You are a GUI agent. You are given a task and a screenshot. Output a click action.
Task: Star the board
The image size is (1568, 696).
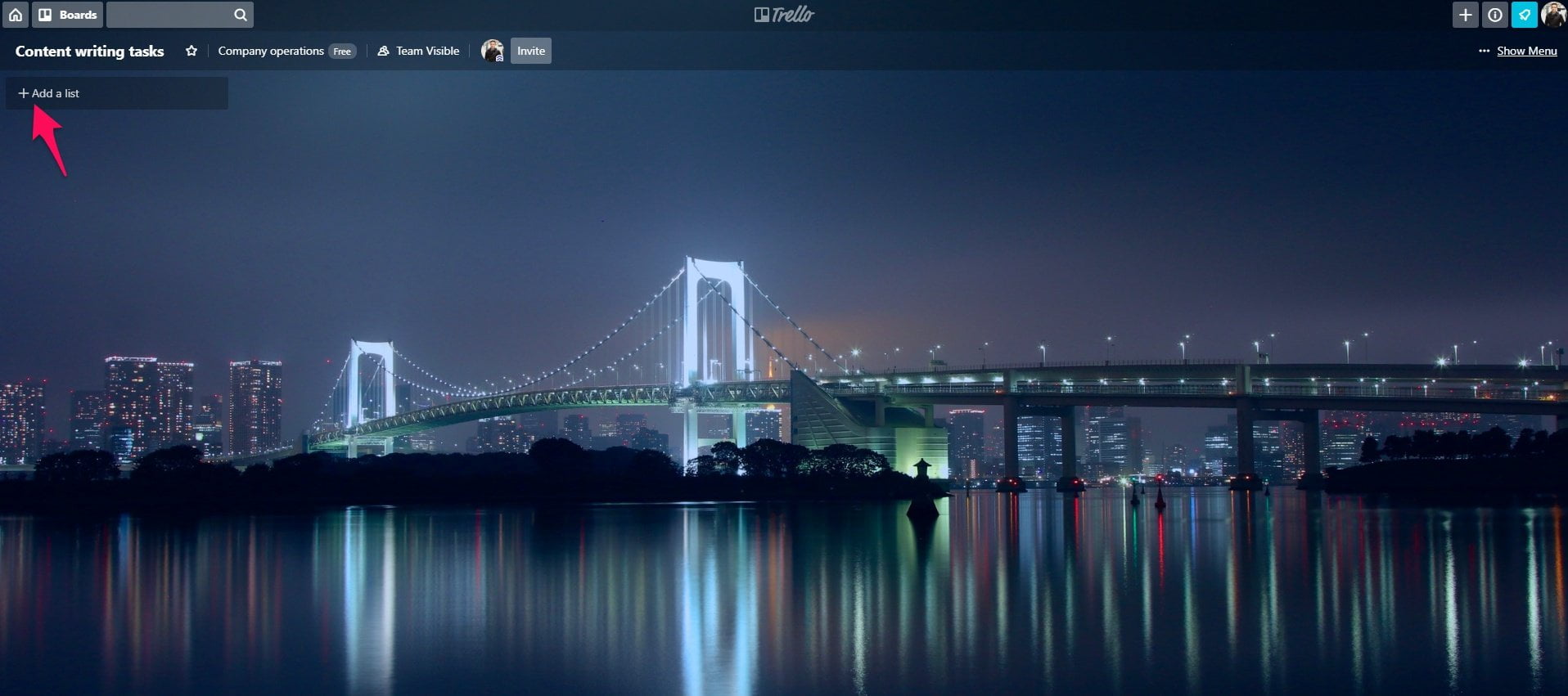coord(191,51)
